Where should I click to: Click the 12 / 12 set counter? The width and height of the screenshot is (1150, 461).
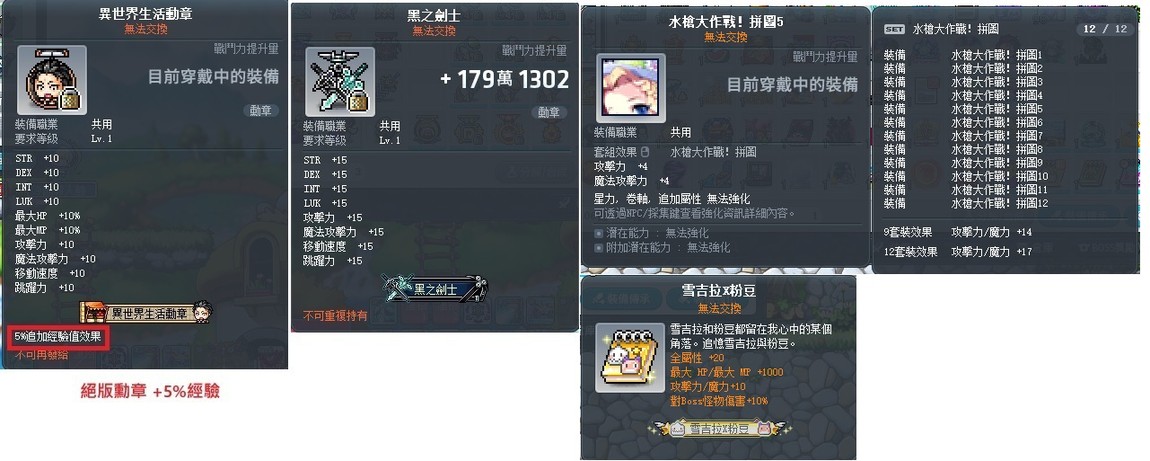(1104, 29)
